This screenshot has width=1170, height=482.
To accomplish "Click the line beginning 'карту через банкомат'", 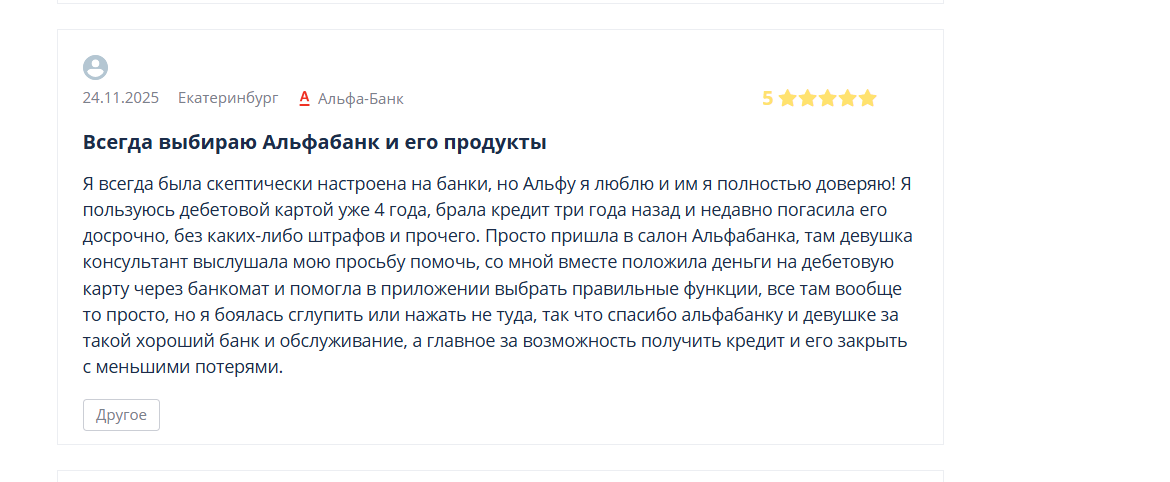I will (492, 289).
